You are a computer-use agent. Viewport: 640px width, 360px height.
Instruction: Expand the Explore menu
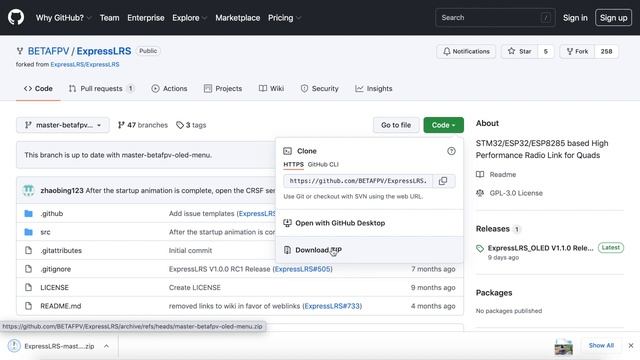click(189, 18)
